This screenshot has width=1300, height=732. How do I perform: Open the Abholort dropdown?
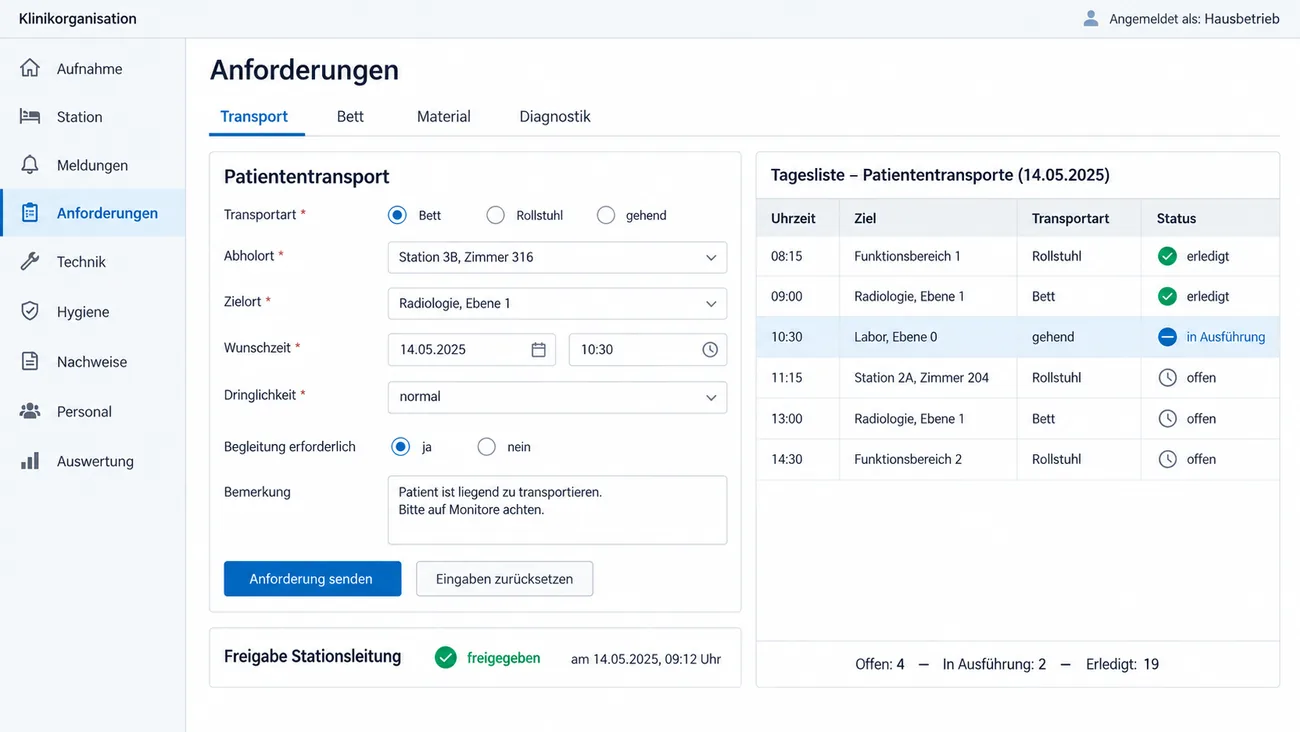pos(557,257)
